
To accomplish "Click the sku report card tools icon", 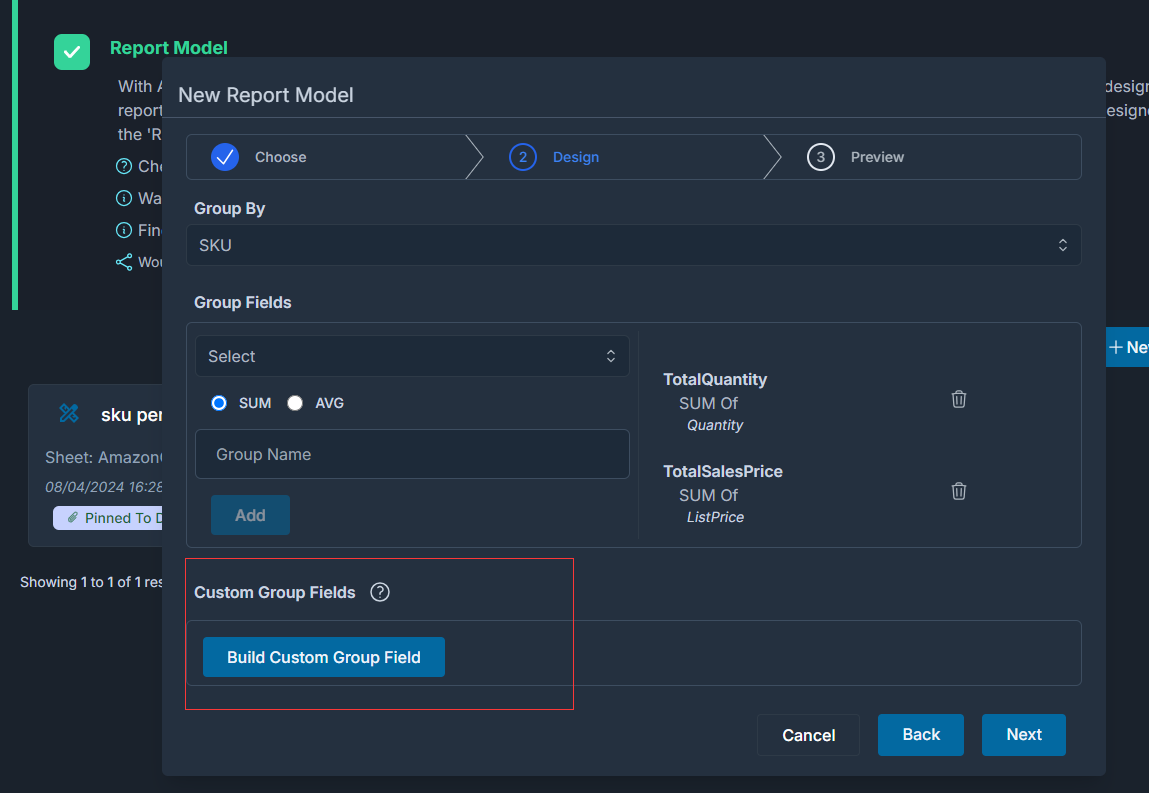I will click(x=69, y=413).
